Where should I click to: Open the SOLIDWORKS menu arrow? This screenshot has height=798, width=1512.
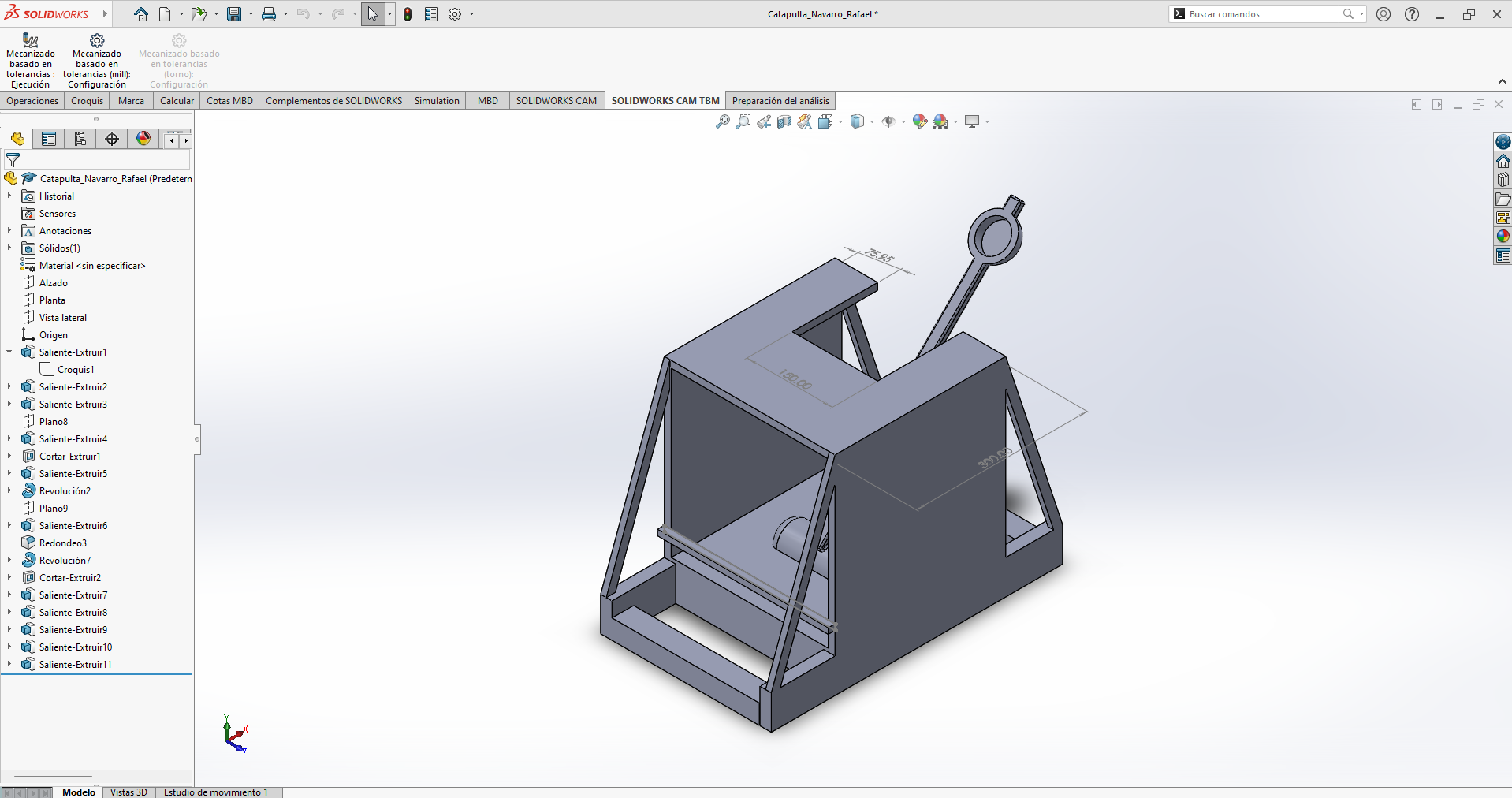coord(104,14)
